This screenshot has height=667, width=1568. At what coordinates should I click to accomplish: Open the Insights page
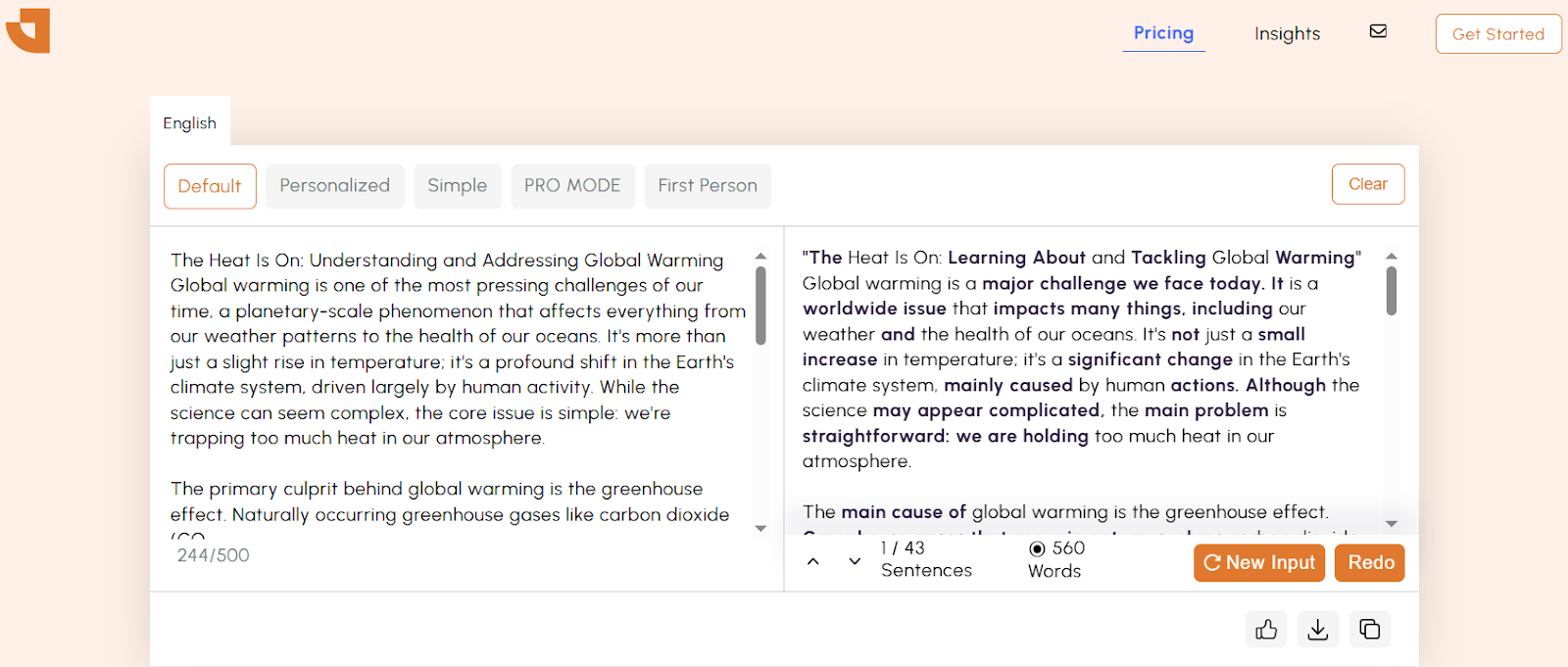[x=1287, y=34]
